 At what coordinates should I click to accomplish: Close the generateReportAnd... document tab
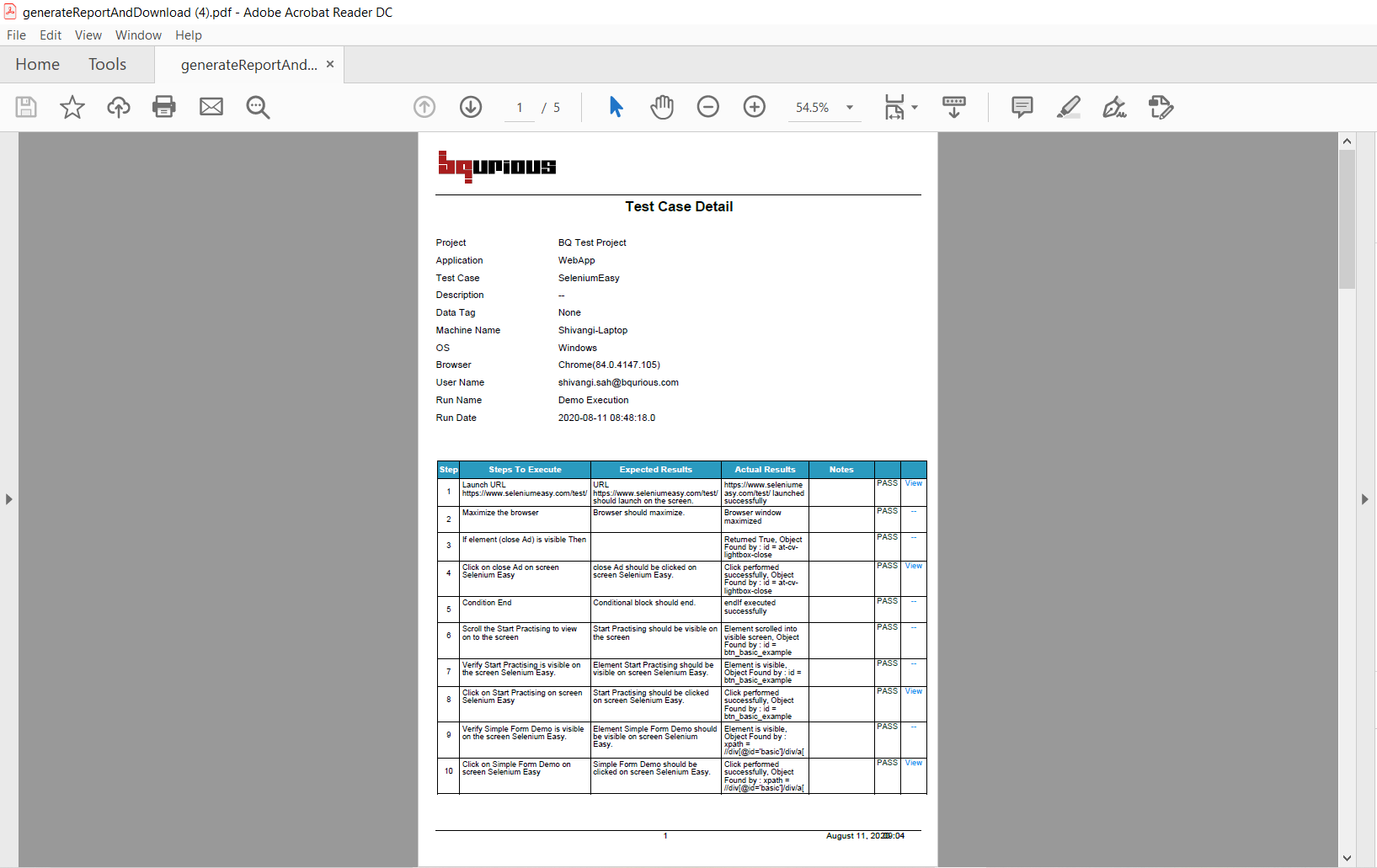pos(330,64)
